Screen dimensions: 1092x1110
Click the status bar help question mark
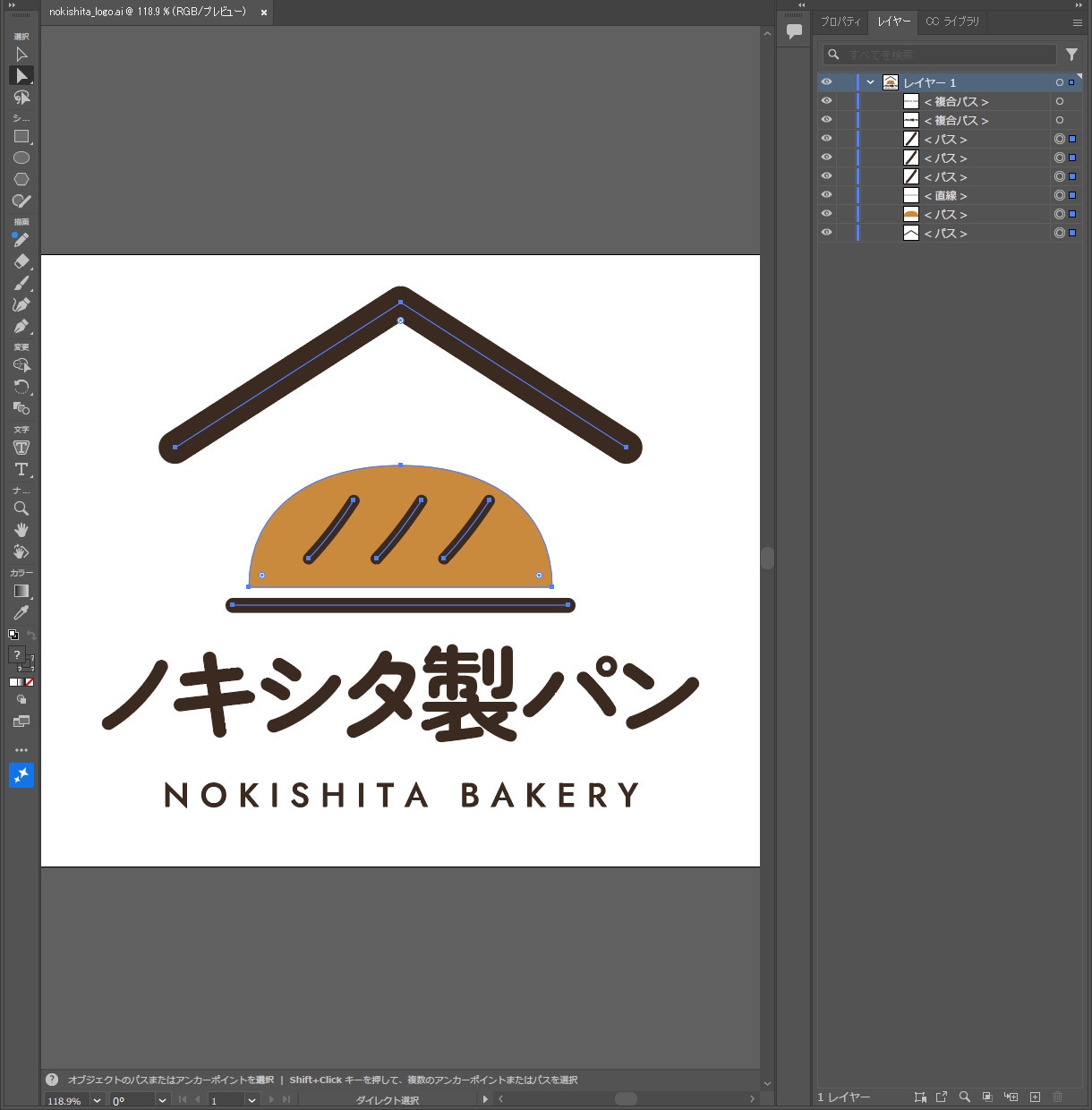(52, 1080)
